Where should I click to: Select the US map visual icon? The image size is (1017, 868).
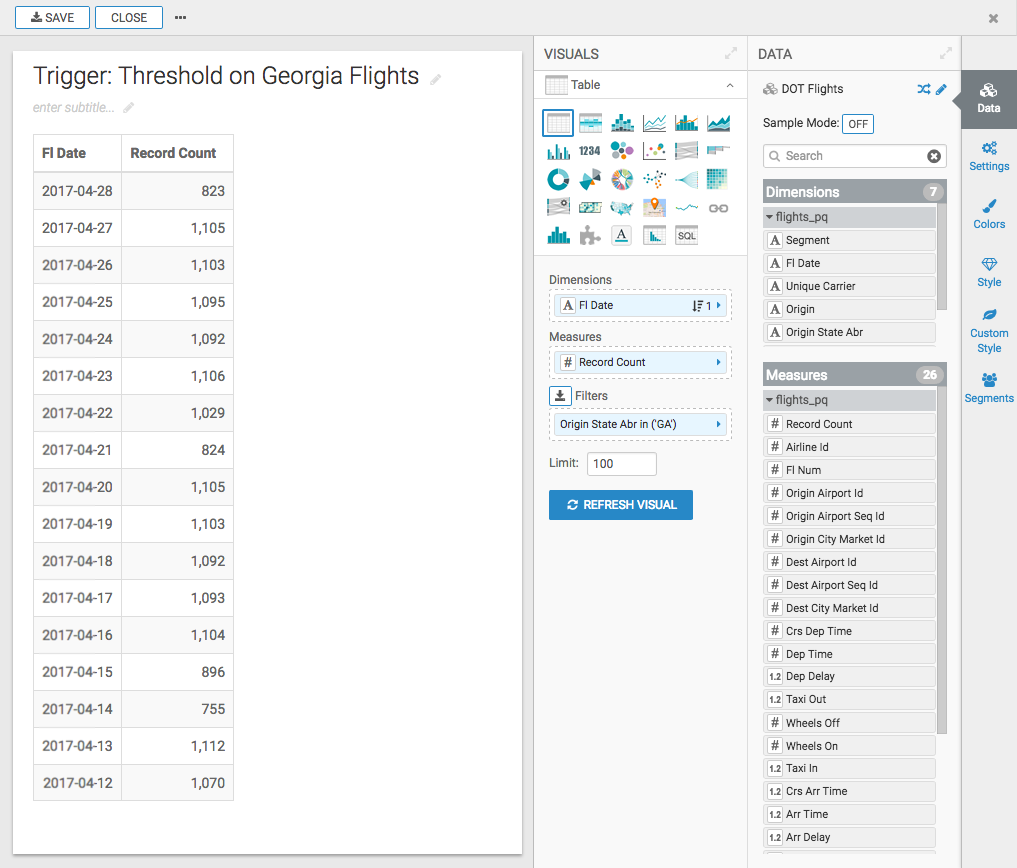pyautogui.click(x=622, y=207)
